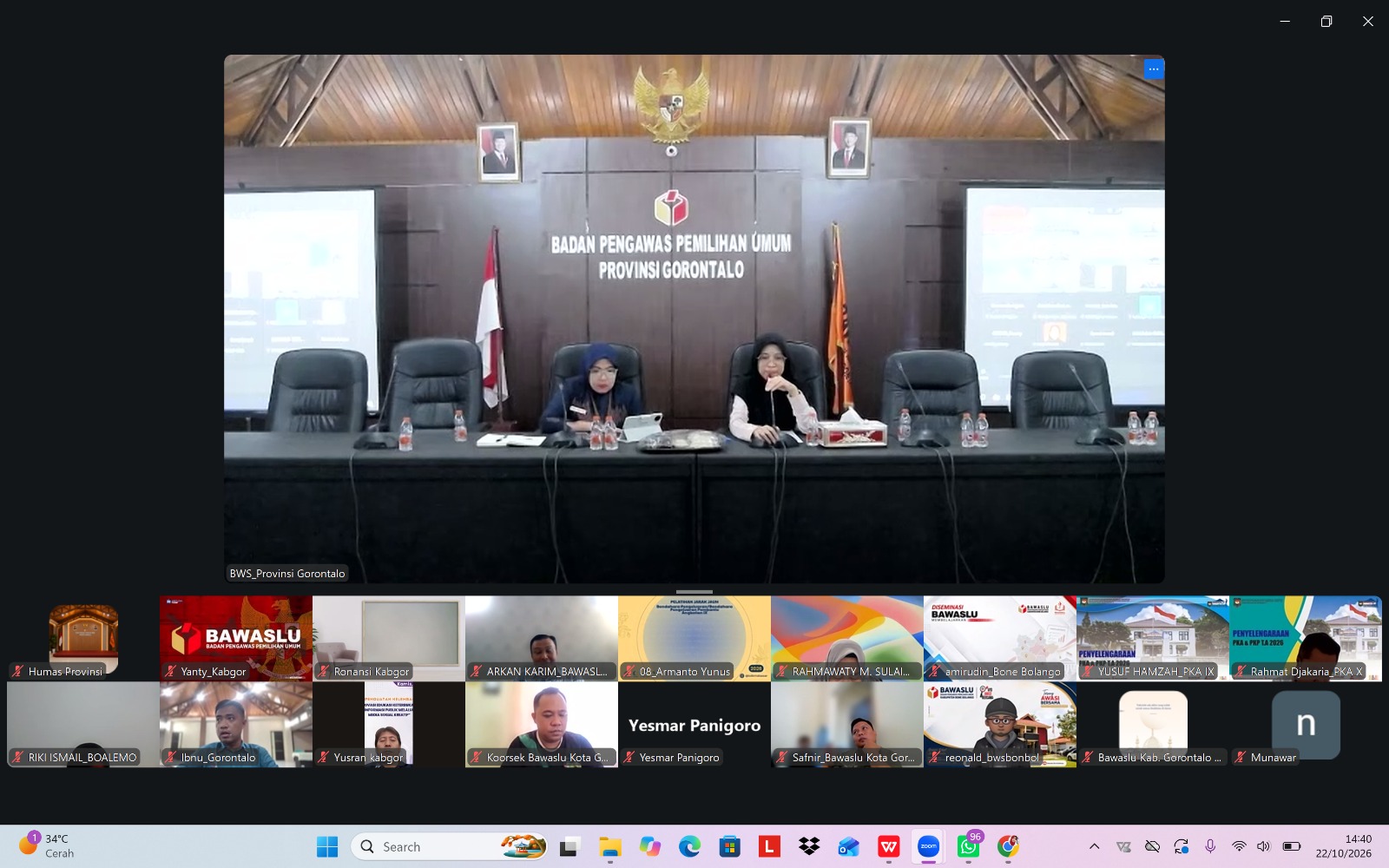This screenshot has width=1389, height=868.
Task: Select the RIKI ISMAIL_BOALEMO participant tile
Action: [x=83, y=724]
